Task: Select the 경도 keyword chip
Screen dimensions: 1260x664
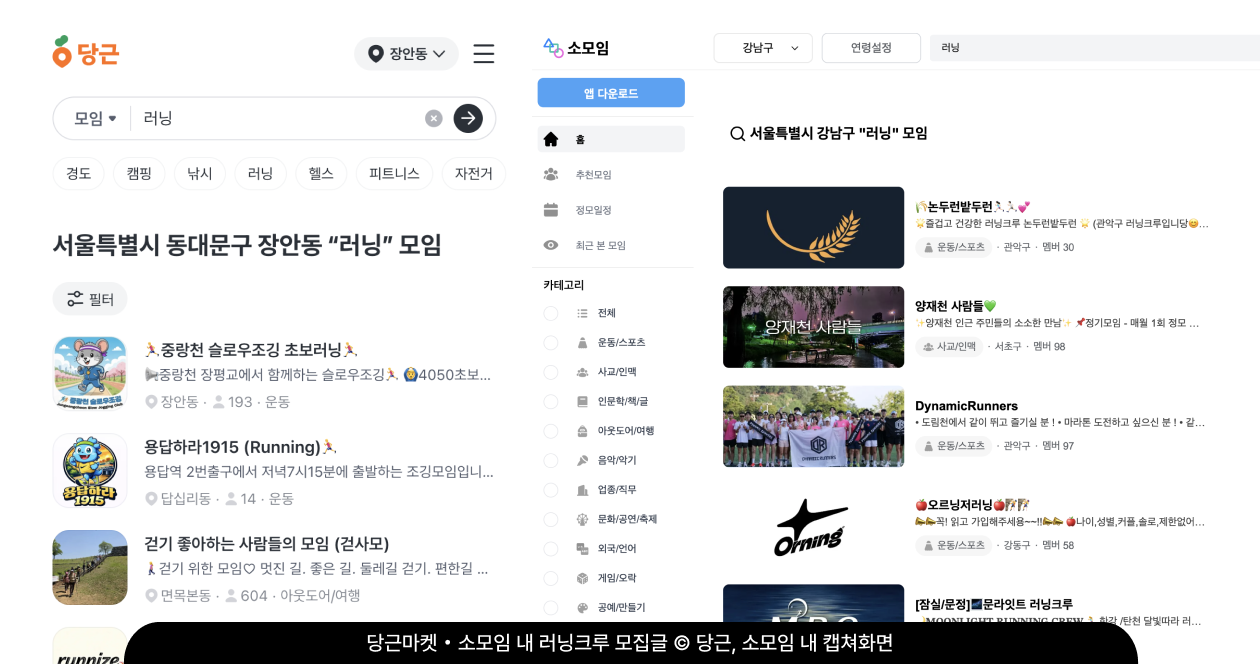Action: [79, 173]
